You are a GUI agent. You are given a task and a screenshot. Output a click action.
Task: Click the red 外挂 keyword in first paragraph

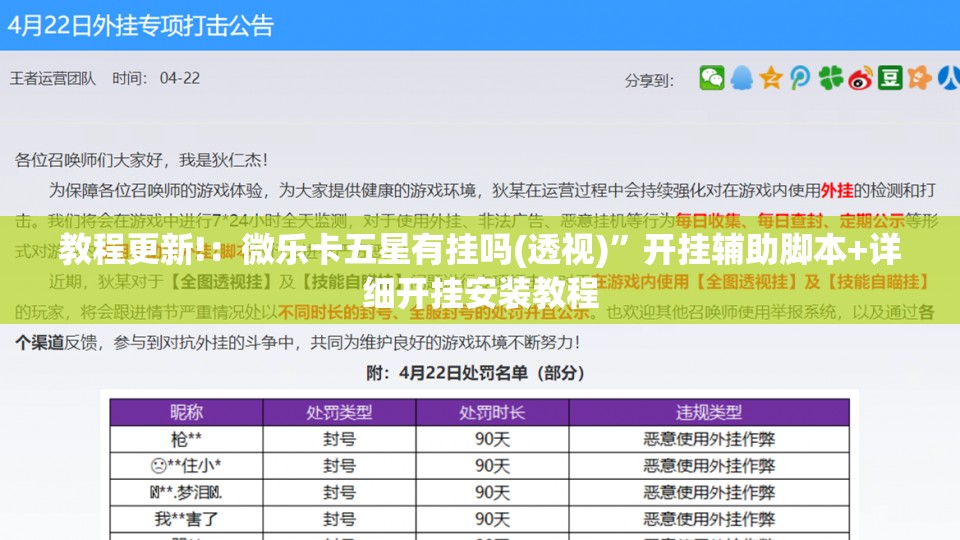[x=836, y=191]
